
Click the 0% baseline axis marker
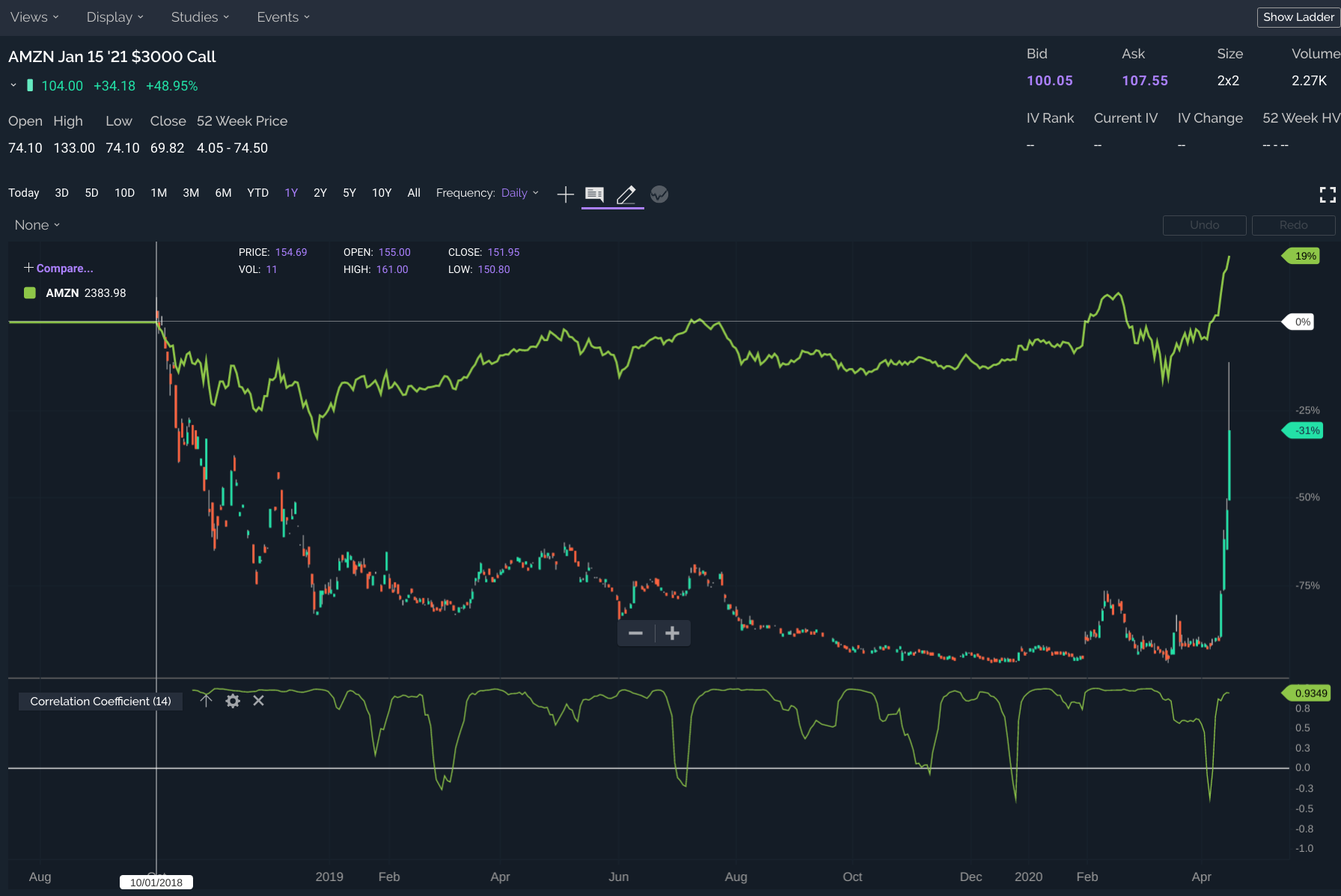coord(1300,322)
